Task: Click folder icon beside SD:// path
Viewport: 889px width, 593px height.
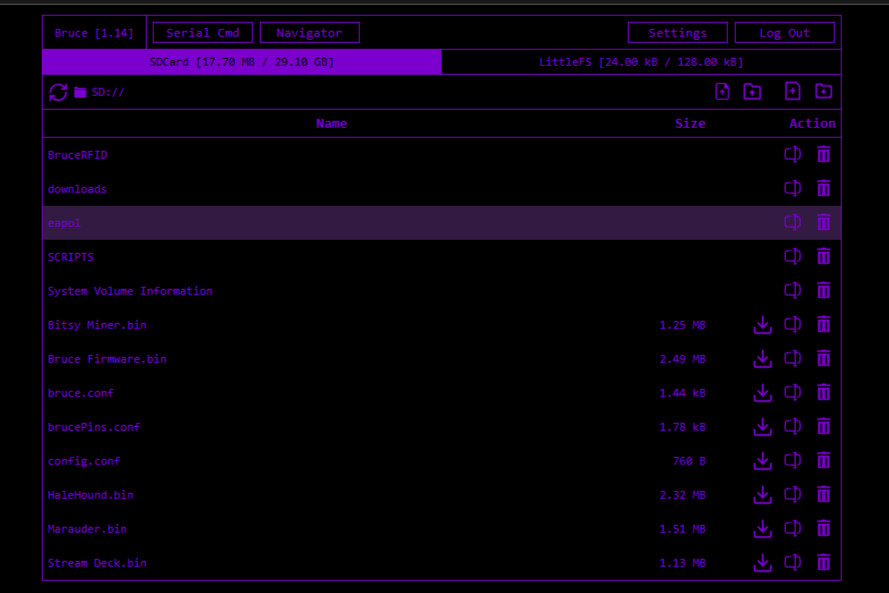Action: tap(80, 92)
